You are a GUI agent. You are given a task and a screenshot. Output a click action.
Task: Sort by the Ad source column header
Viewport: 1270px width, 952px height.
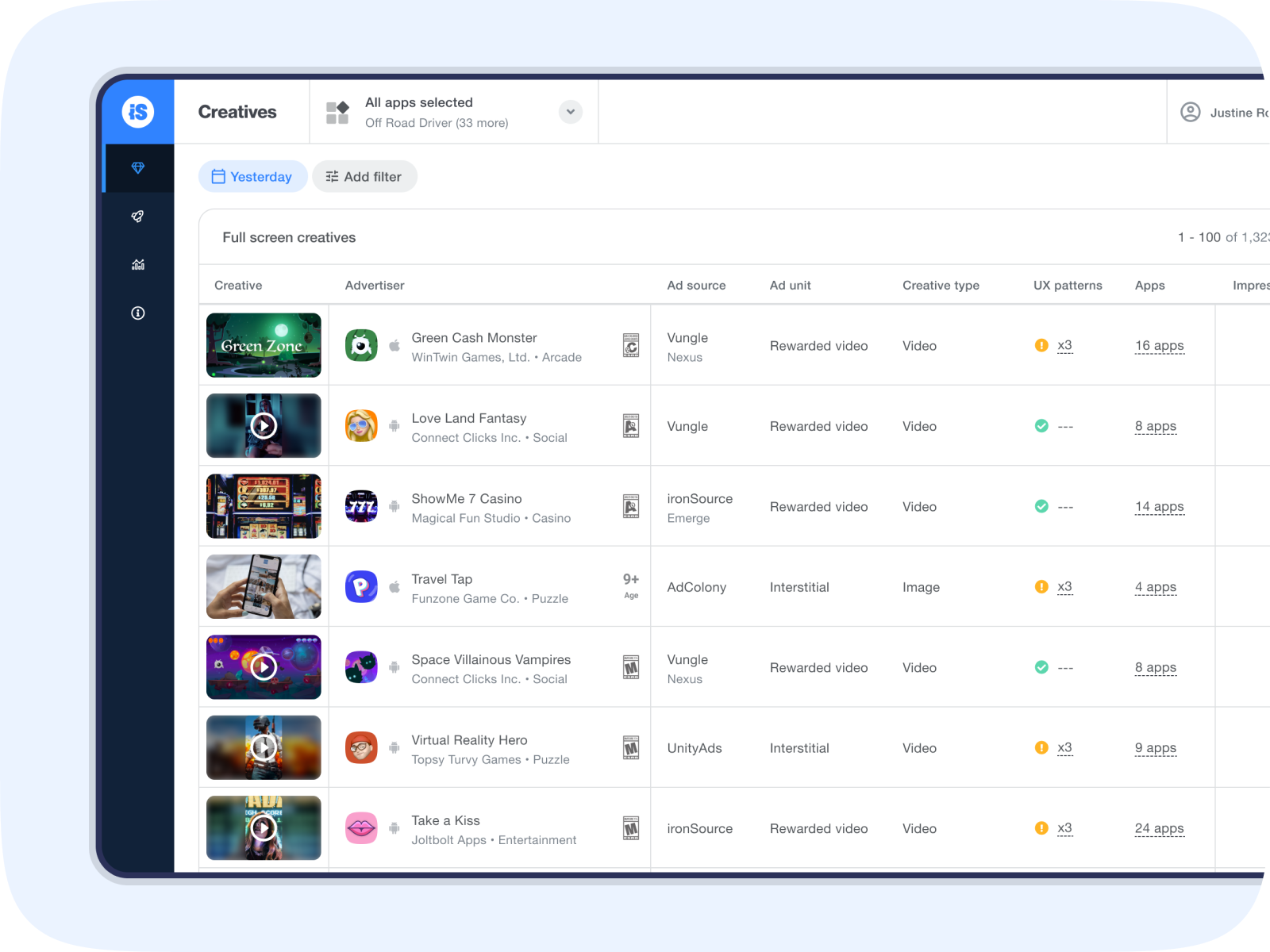[696, 285]
